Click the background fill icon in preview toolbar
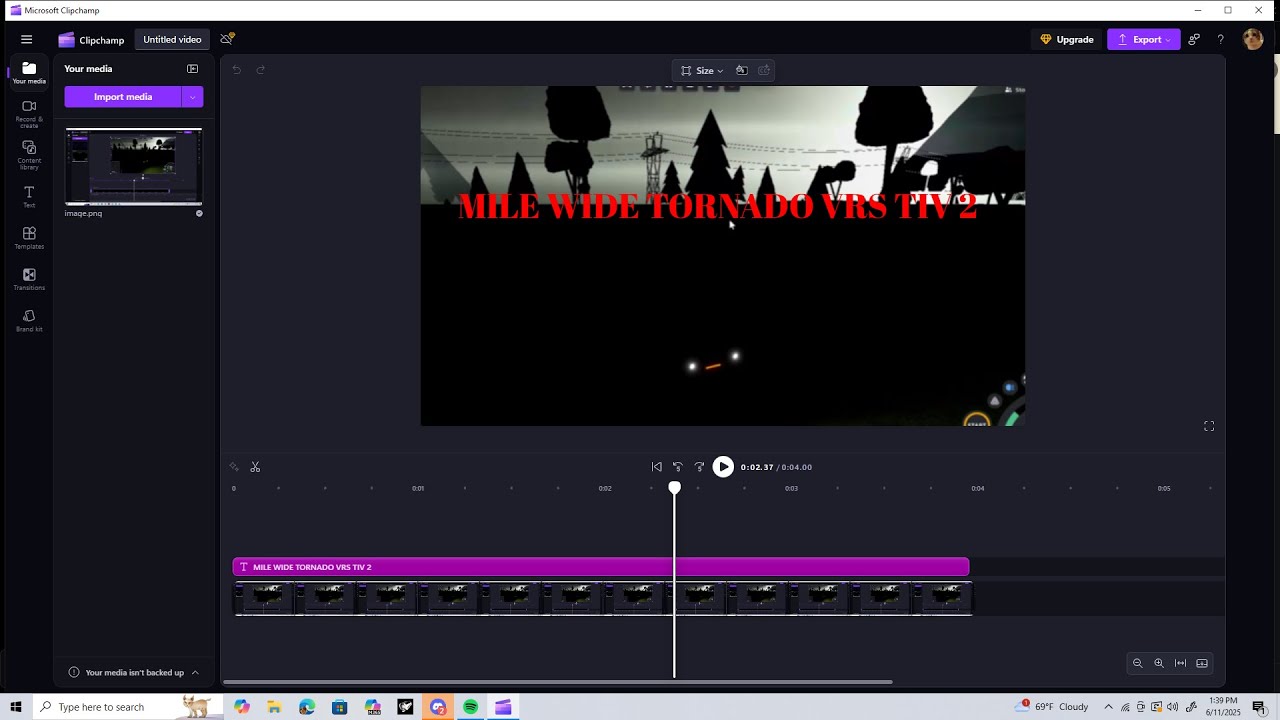The width and height of the screenshot is (1280, 720). click(741, 70)
